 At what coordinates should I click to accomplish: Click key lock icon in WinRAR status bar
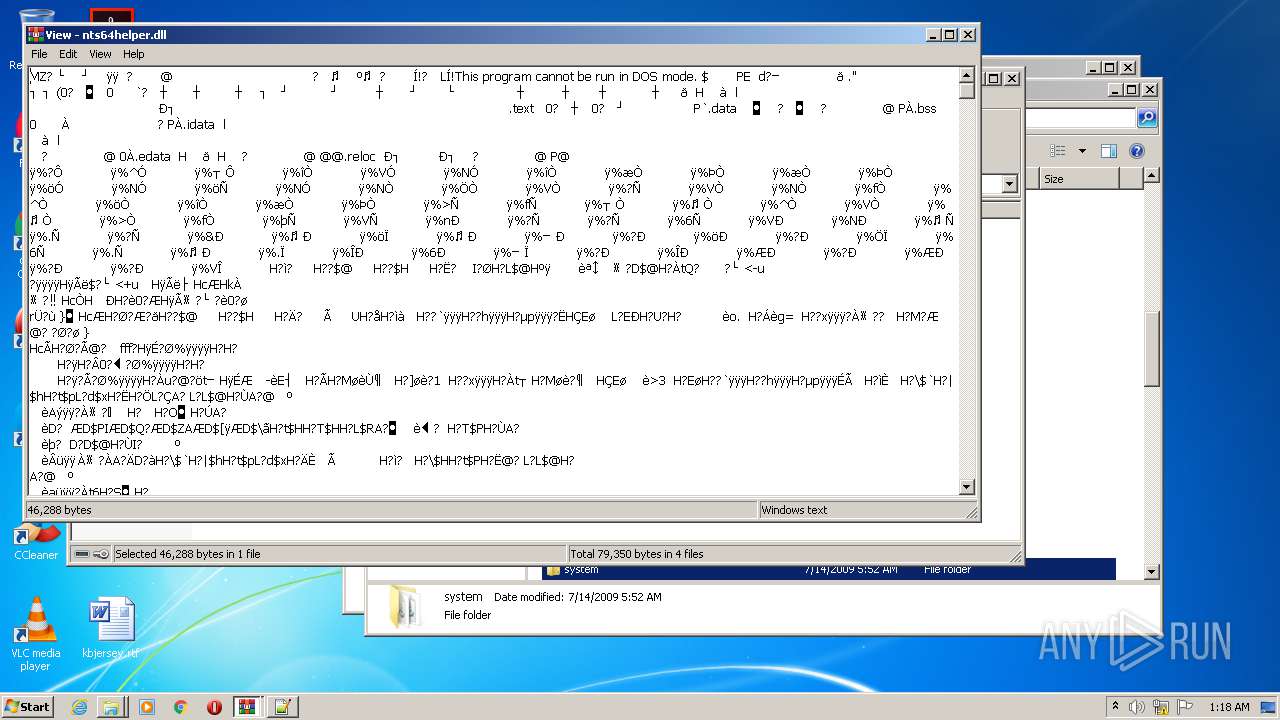coord(101,554)
